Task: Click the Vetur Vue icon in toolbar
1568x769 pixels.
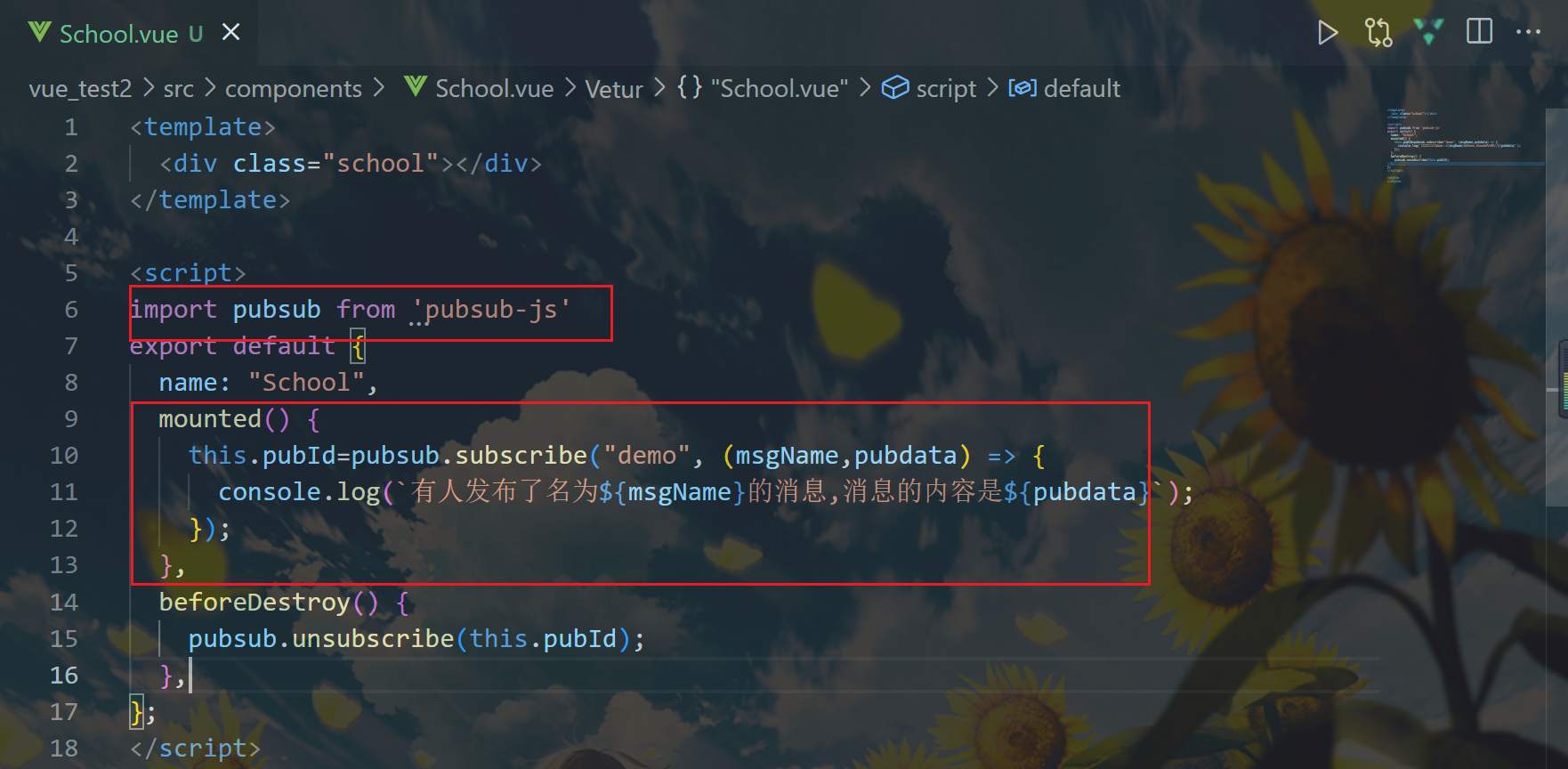Action: [x=1428, y=33]
